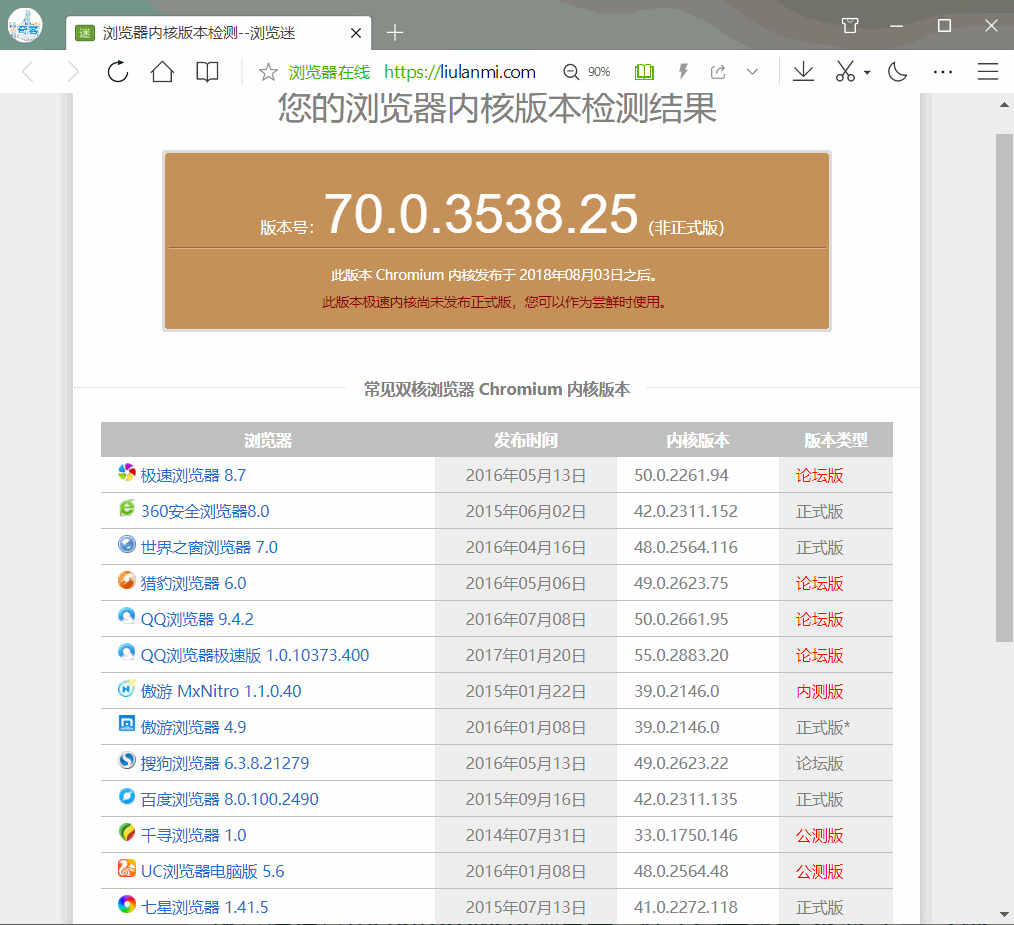This screenshot has height=925, width=1014.
Task: Click the 90% zoom magnifier icon
Action: [x=571, y=72]
